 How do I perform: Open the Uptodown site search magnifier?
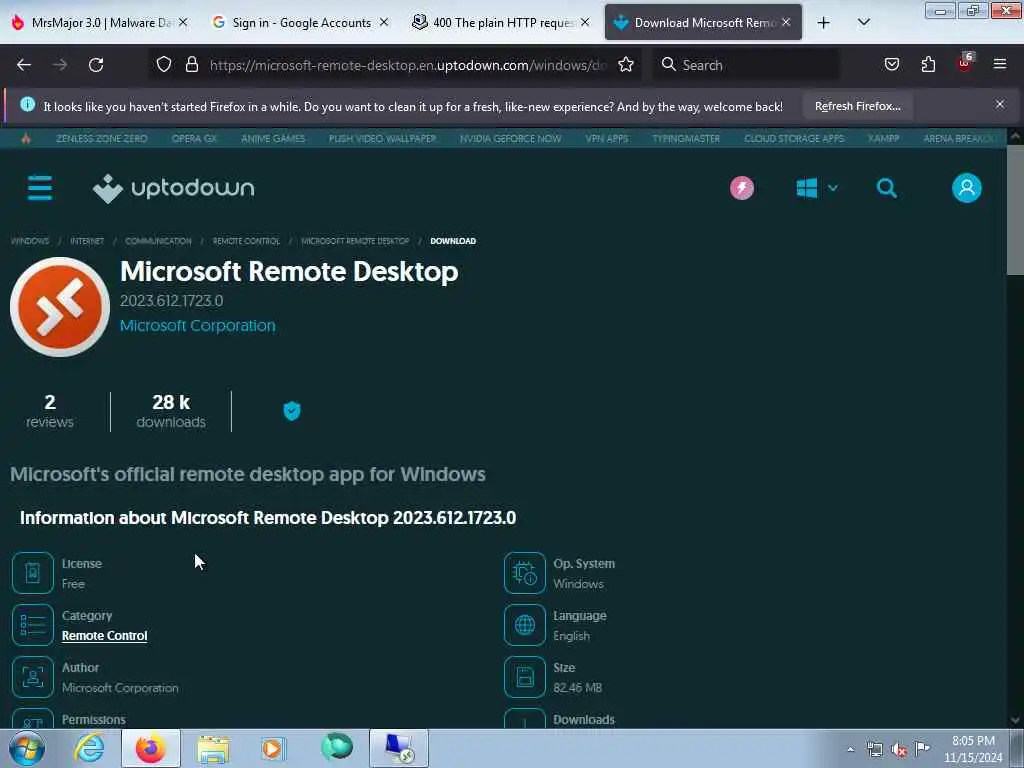pos(886,188)
